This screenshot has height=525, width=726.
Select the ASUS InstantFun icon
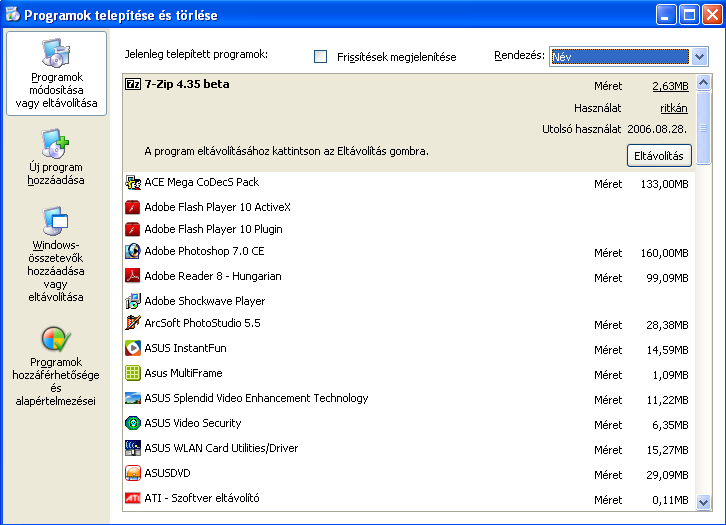point(132,348)
